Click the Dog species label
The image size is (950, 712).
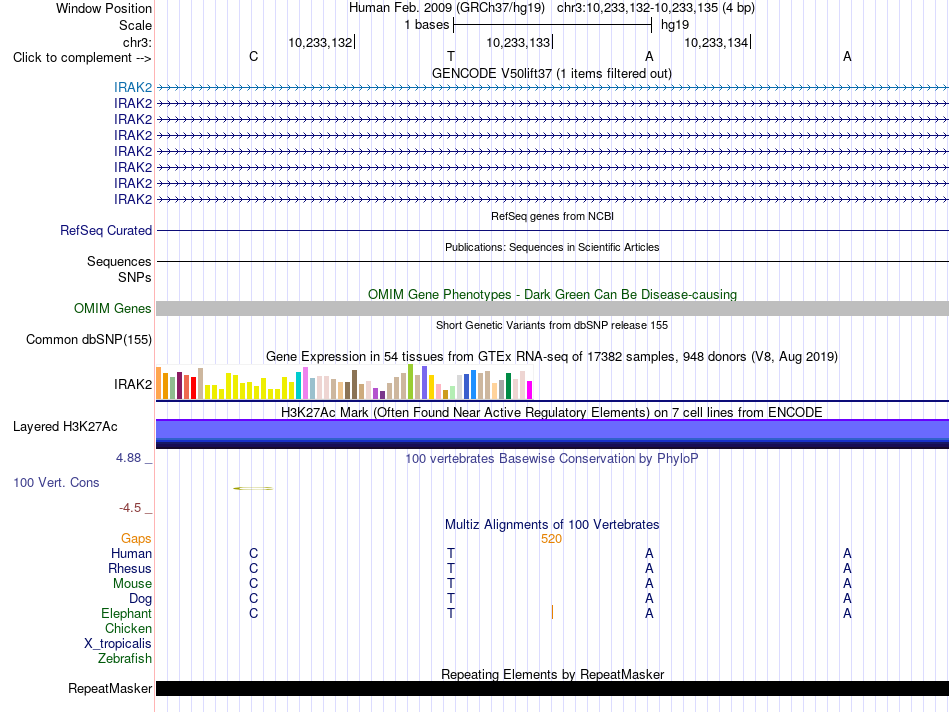pos(141,599)
